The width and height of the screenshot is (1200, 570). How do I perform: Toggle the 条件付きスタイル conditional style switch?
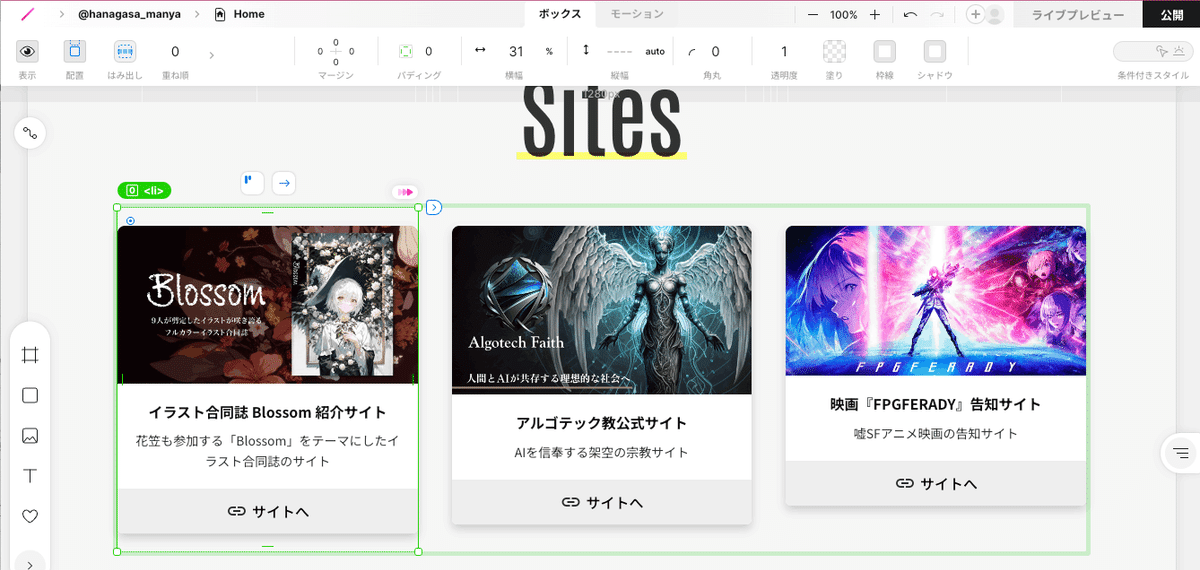point(1153,51)
